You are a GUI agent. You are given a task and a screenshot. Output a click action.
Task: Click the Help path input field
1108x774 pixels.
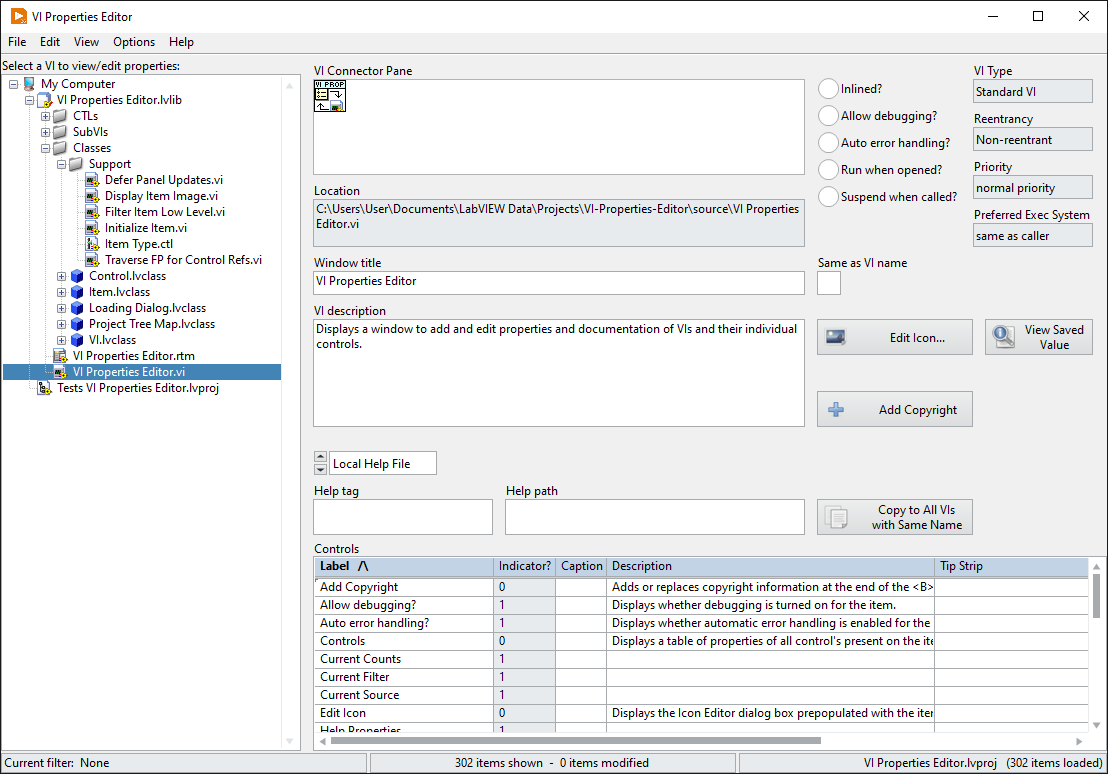[655, 517]
